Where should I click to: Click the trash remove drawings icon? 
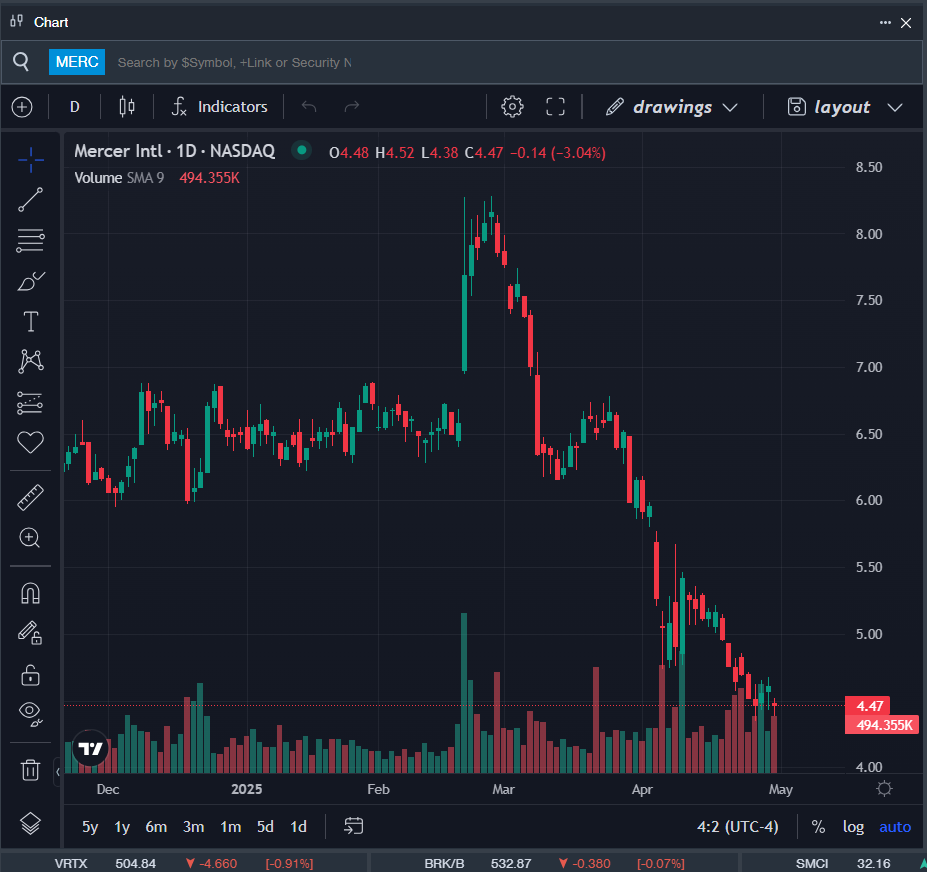pos(30,770)
